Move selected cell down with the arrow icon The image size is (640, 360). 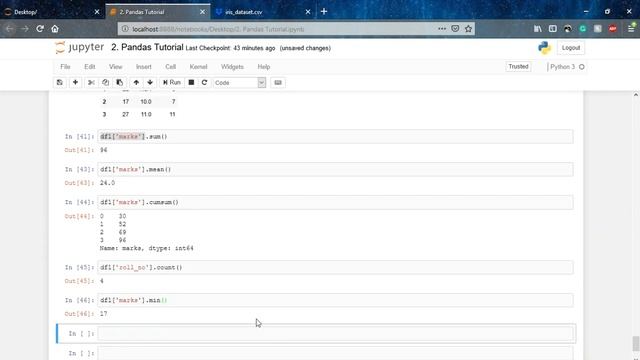(x=150, y=82)
